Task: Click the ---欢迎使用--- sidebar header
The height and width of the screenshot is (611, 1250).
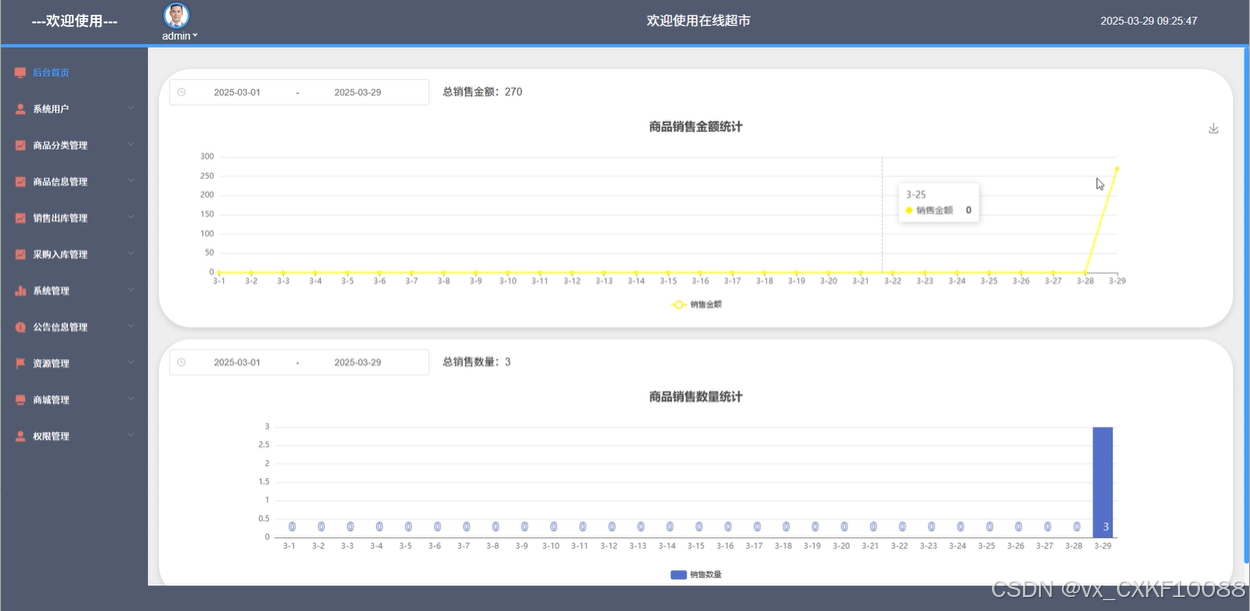Action: pyautogui.click(x=75, y=20)
